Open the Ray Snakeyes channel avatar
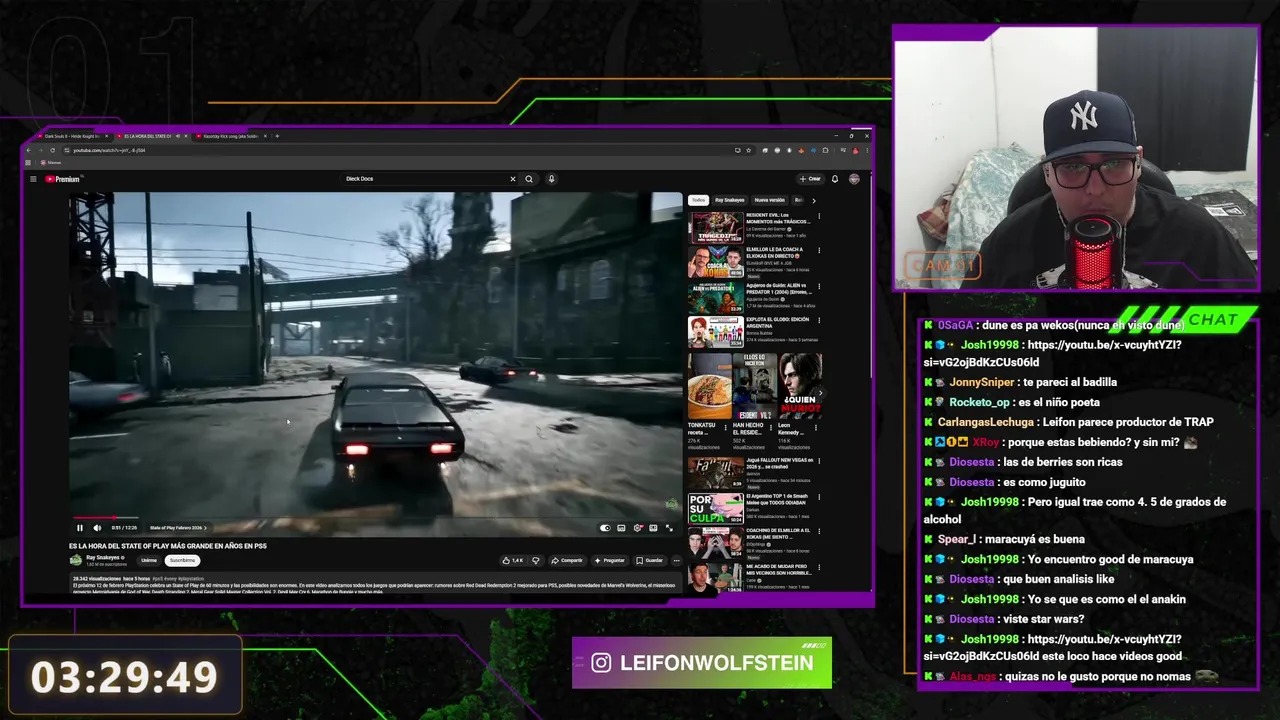 76,560
